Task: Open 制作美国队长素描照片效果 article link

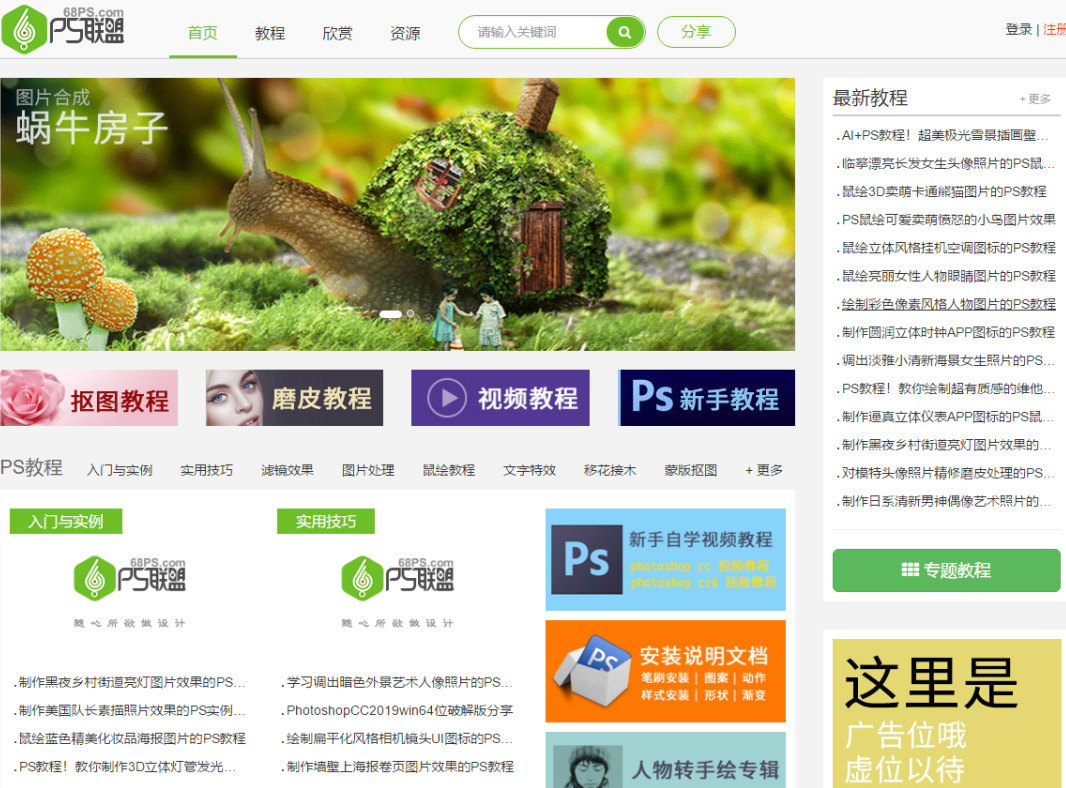Action: click(130, 710)
